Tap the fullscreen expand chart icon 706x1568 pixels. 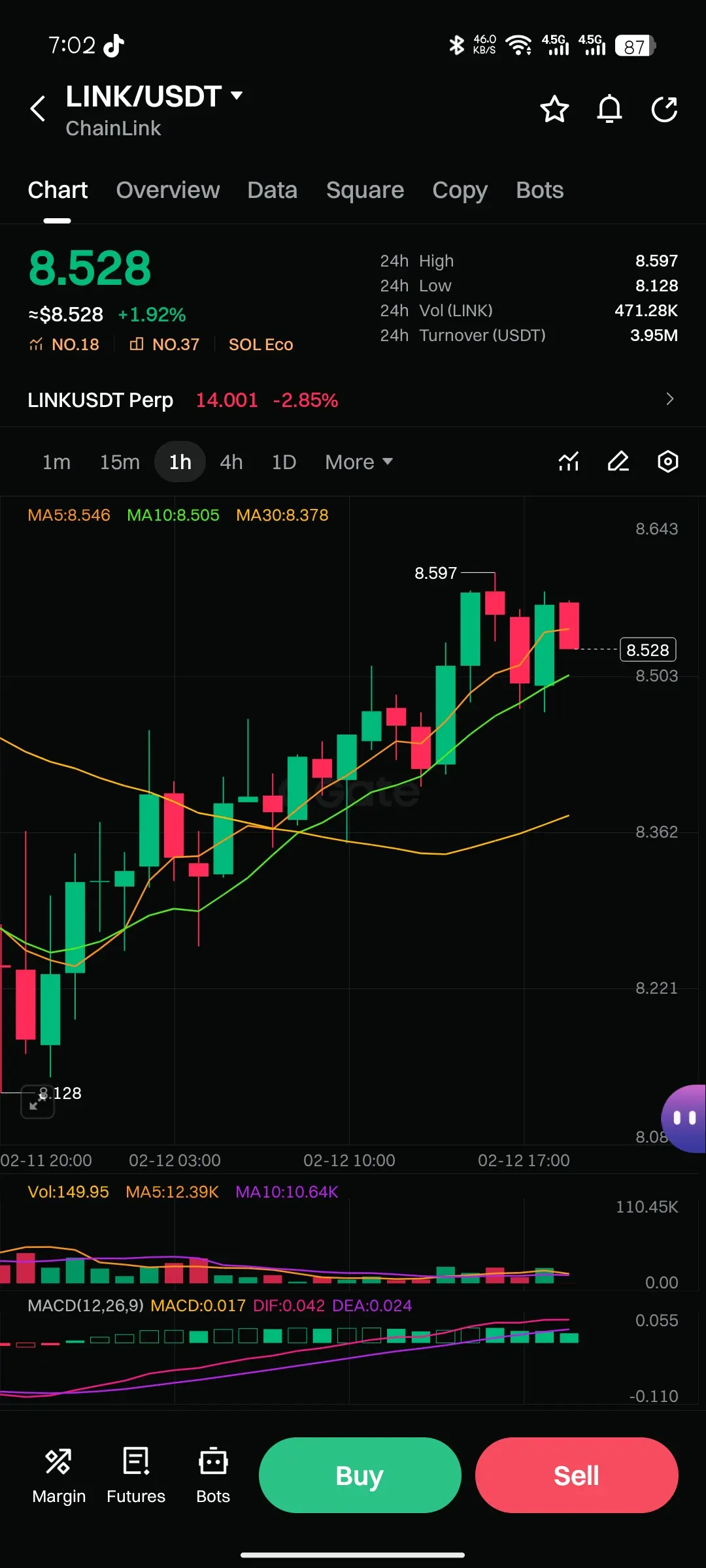[37, 1102]
